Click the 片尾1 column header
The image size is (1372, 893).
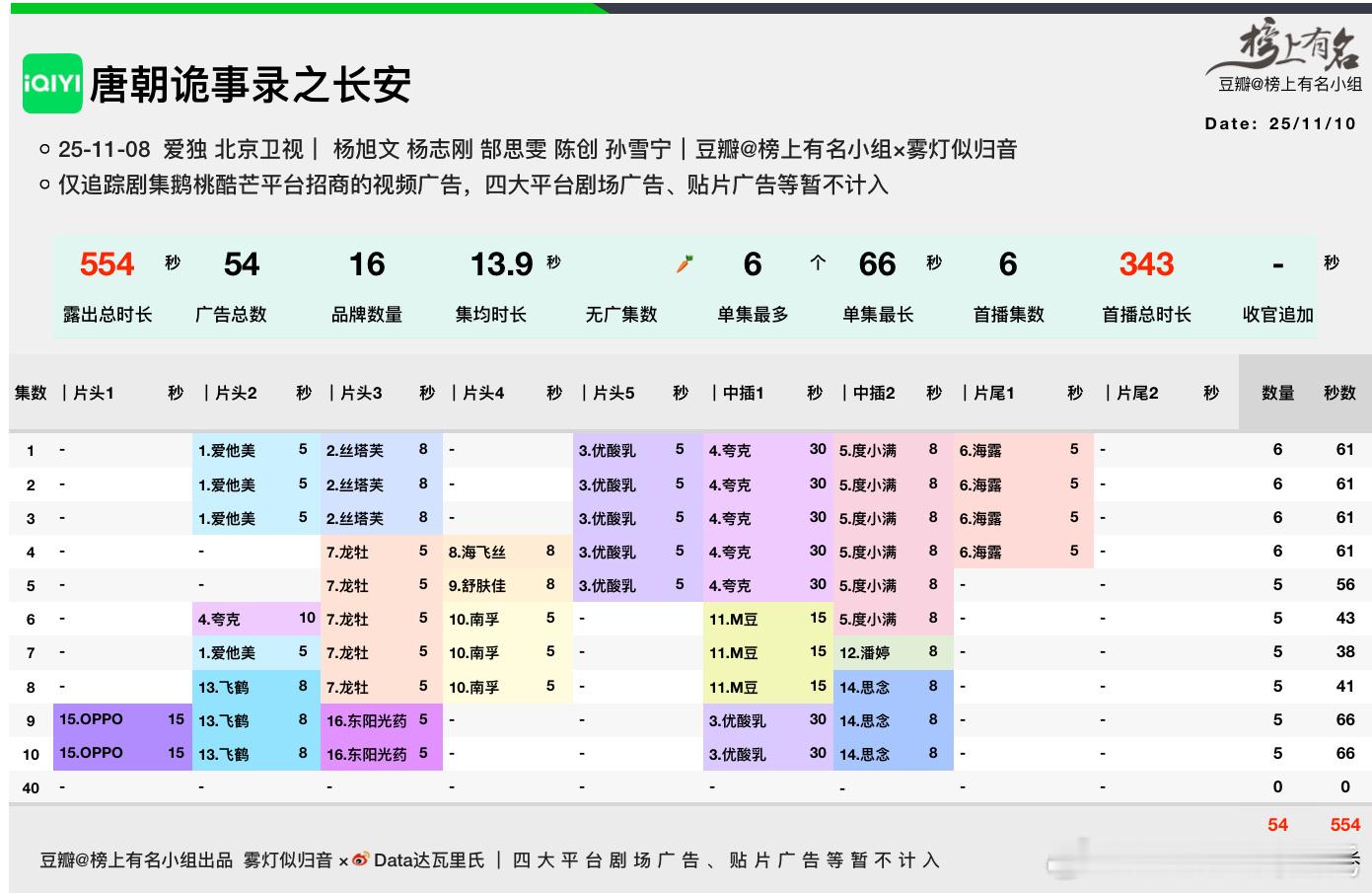994,393
